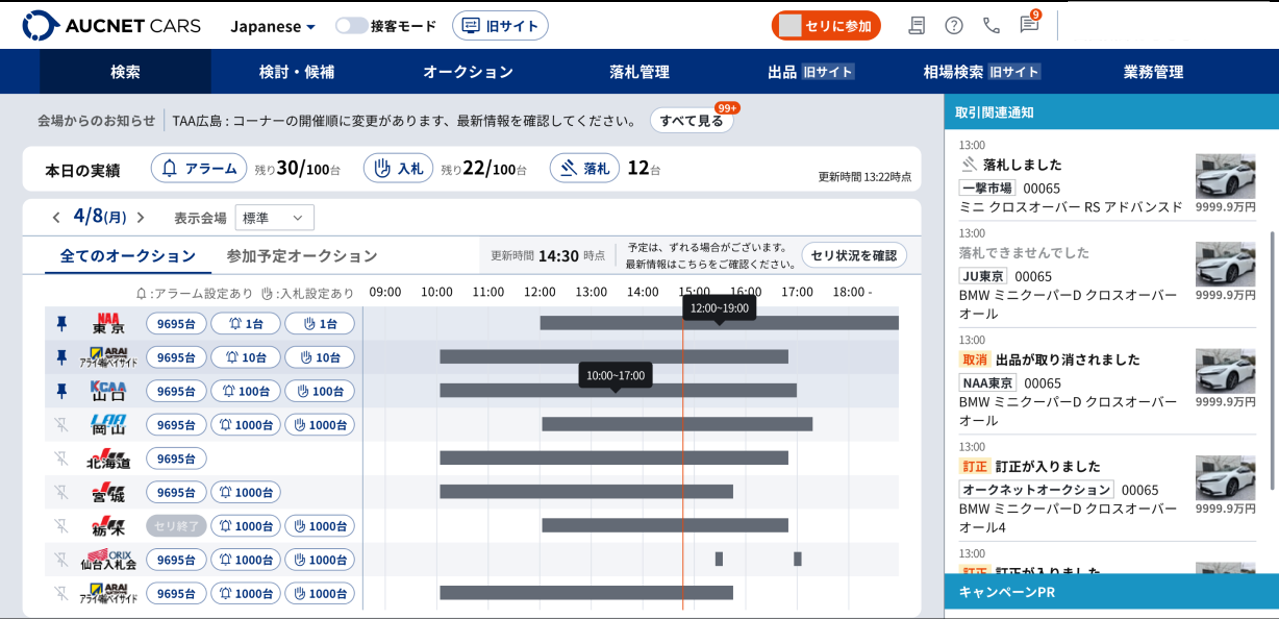
Task: Toggle the 接客モード switch
Action: click(351, 26)
